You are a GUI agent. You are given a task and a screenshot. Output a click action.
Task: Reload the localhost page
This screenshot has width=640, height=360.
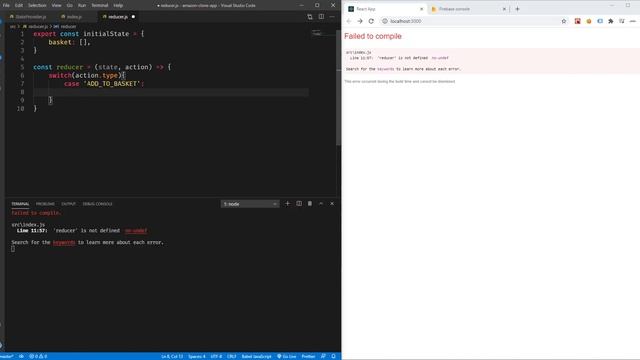[371, 21]
